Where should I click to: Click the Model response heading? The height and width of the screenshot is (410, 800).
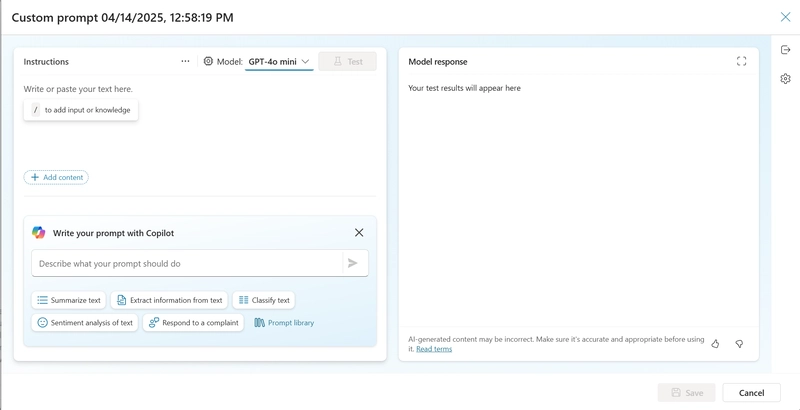tap(438, 61)
